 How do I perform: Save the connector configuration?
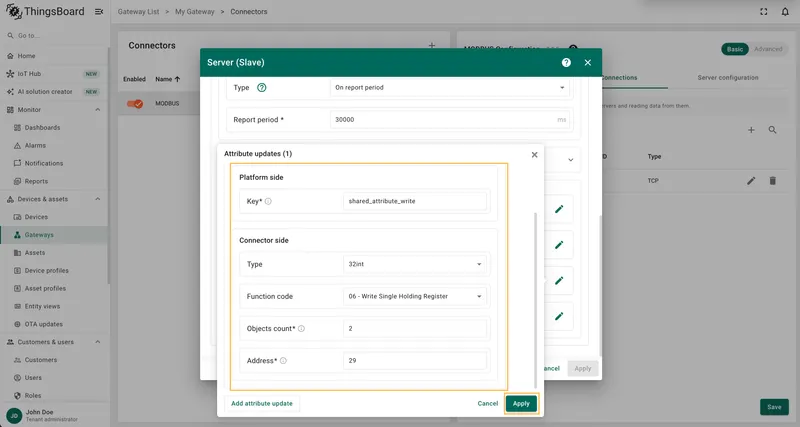(x=774, y=407)
